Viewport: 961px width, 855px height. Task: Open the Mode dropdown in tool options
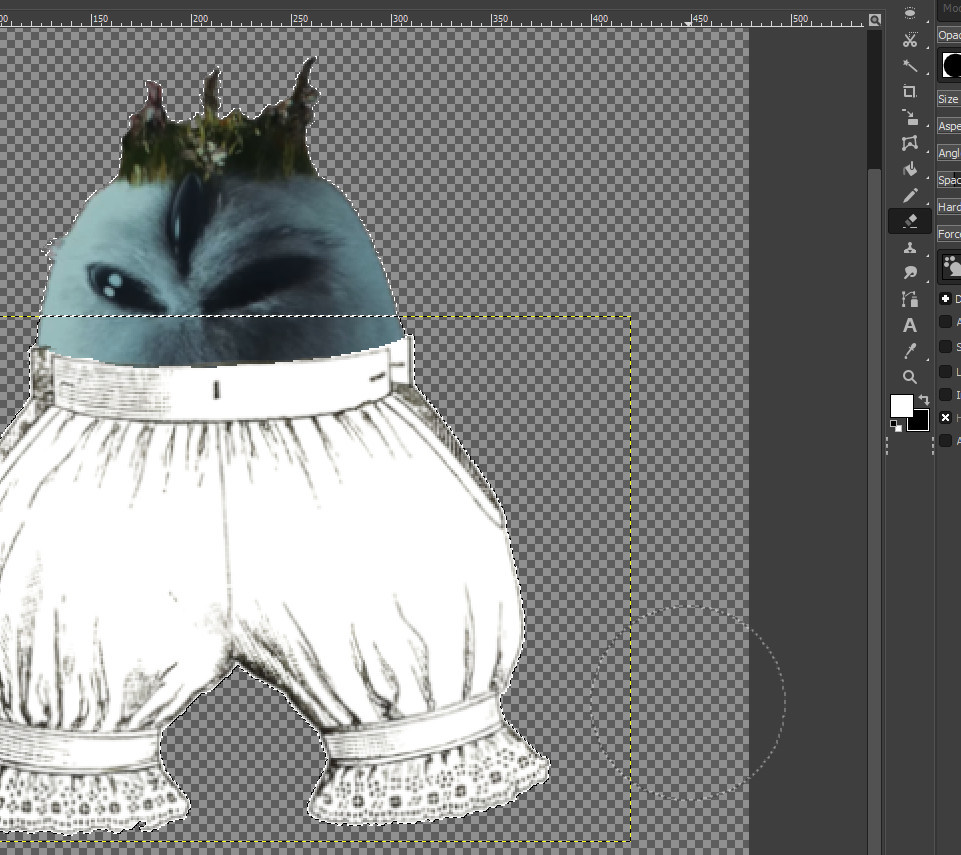[x=949, y=9]
